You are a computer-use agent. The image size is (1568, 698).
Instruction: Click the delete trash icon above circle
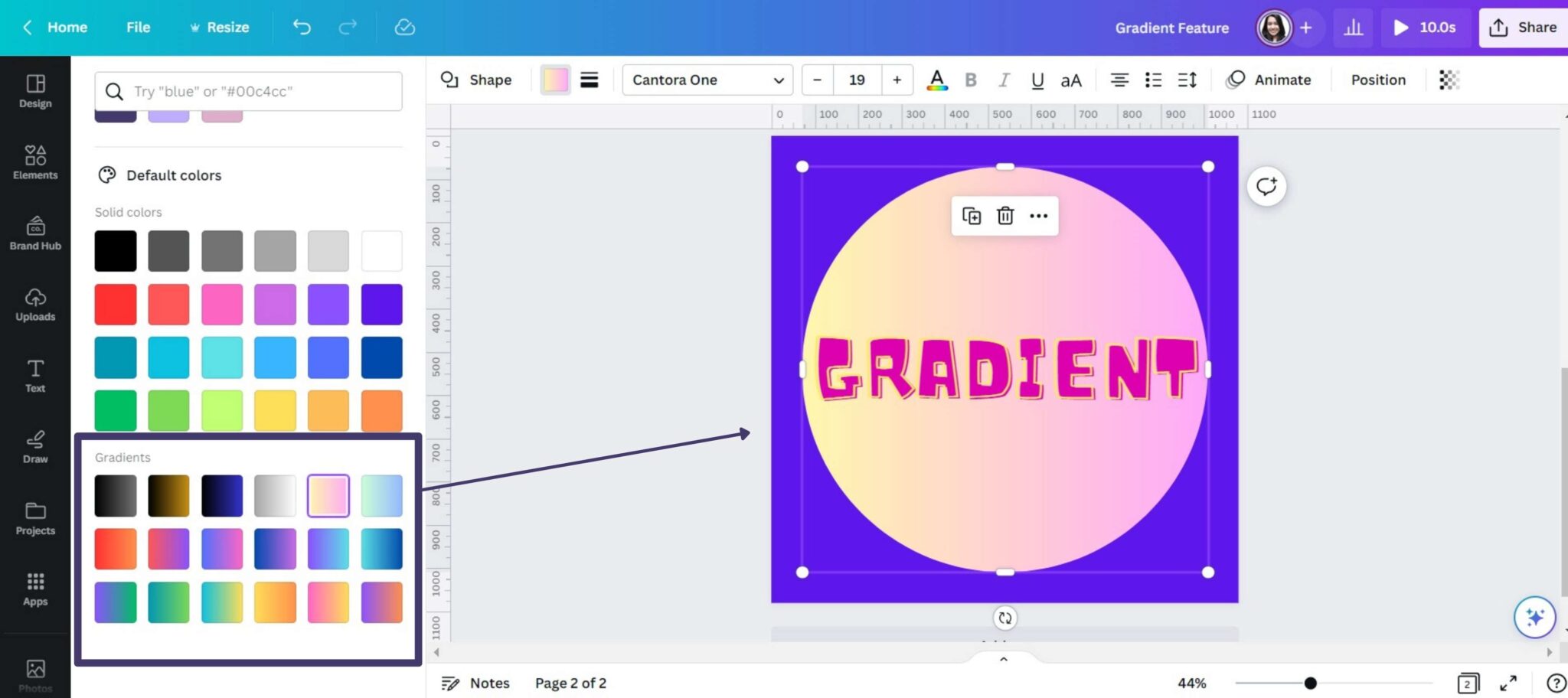(1005, 216)
